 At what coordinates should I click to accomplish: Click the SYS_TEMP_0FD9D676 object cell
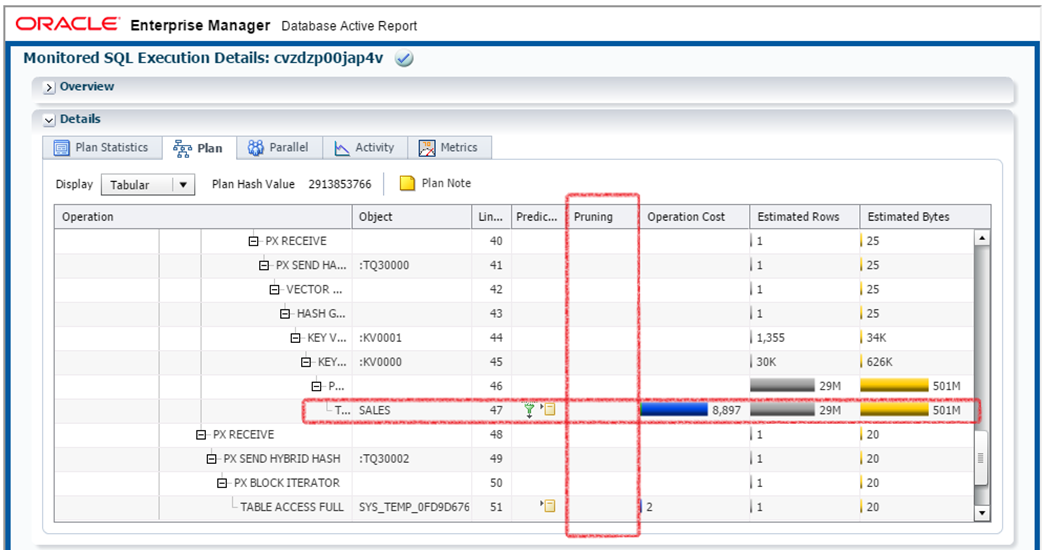414,507
